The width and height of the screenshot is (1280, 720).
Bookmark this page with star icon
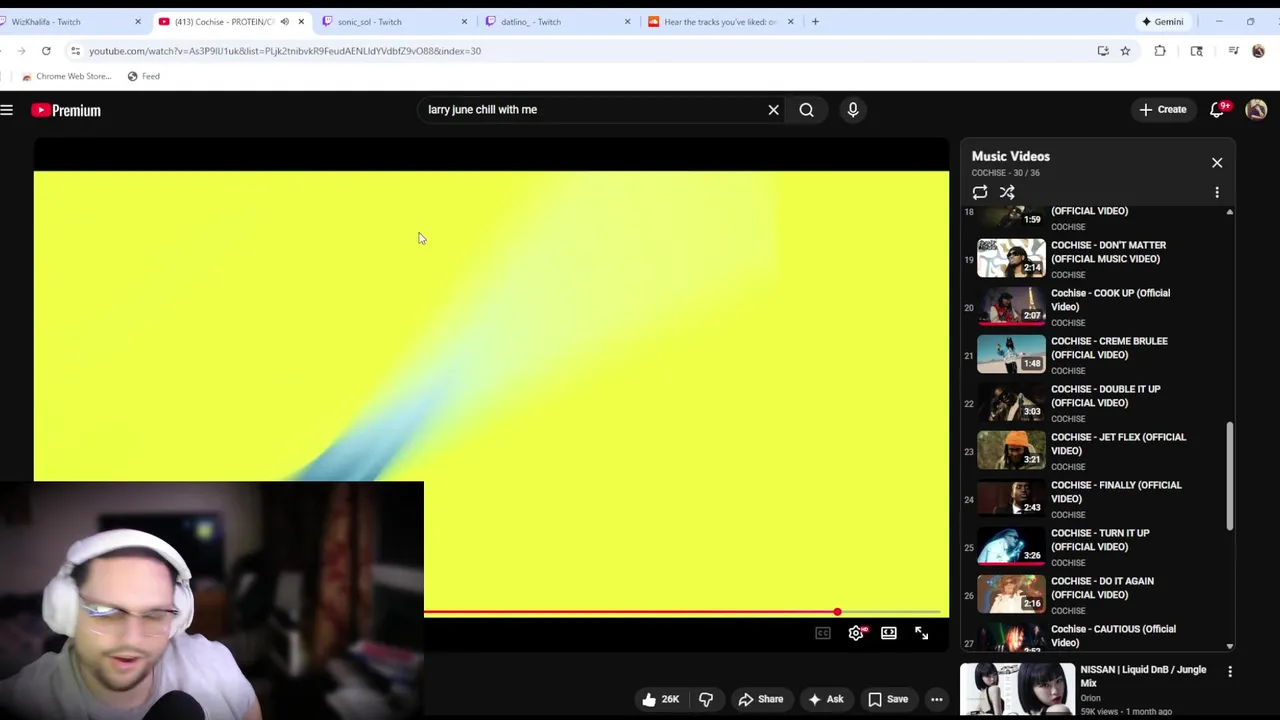(x=1125, y=51)
